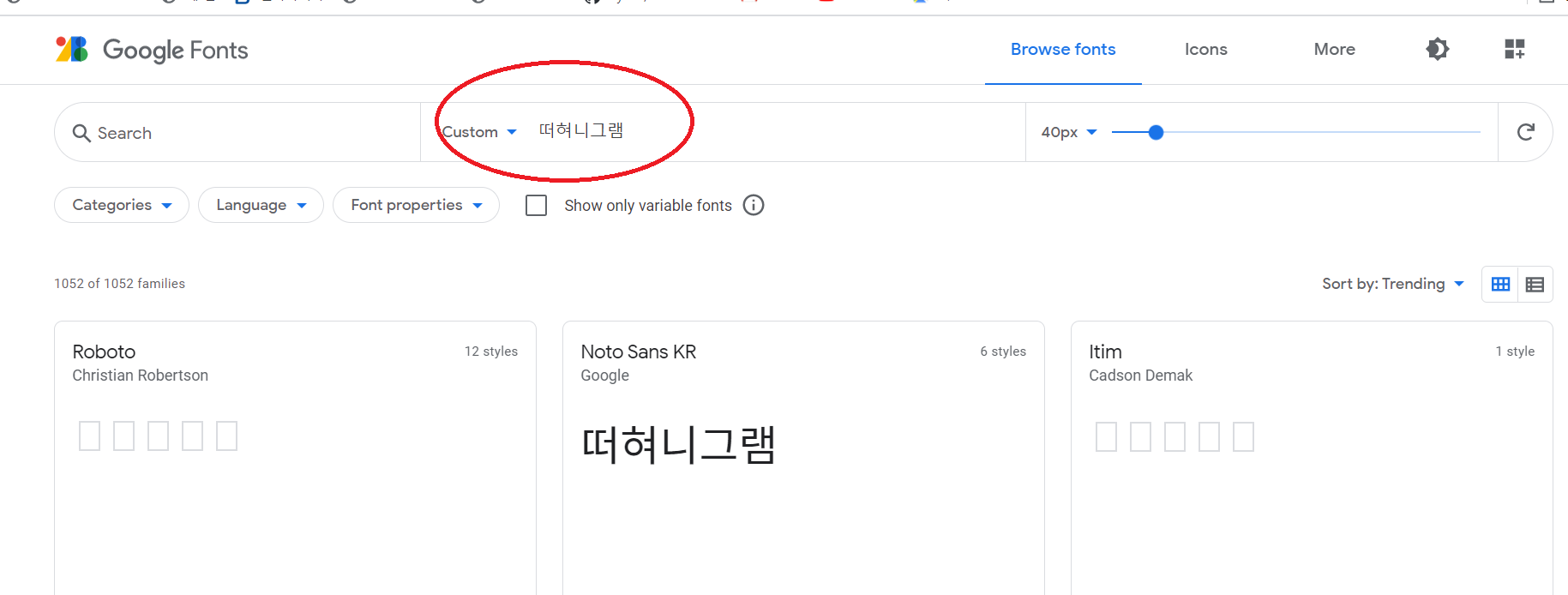
Task: Expand the Font properties filter
Action: tap(416, 205)
